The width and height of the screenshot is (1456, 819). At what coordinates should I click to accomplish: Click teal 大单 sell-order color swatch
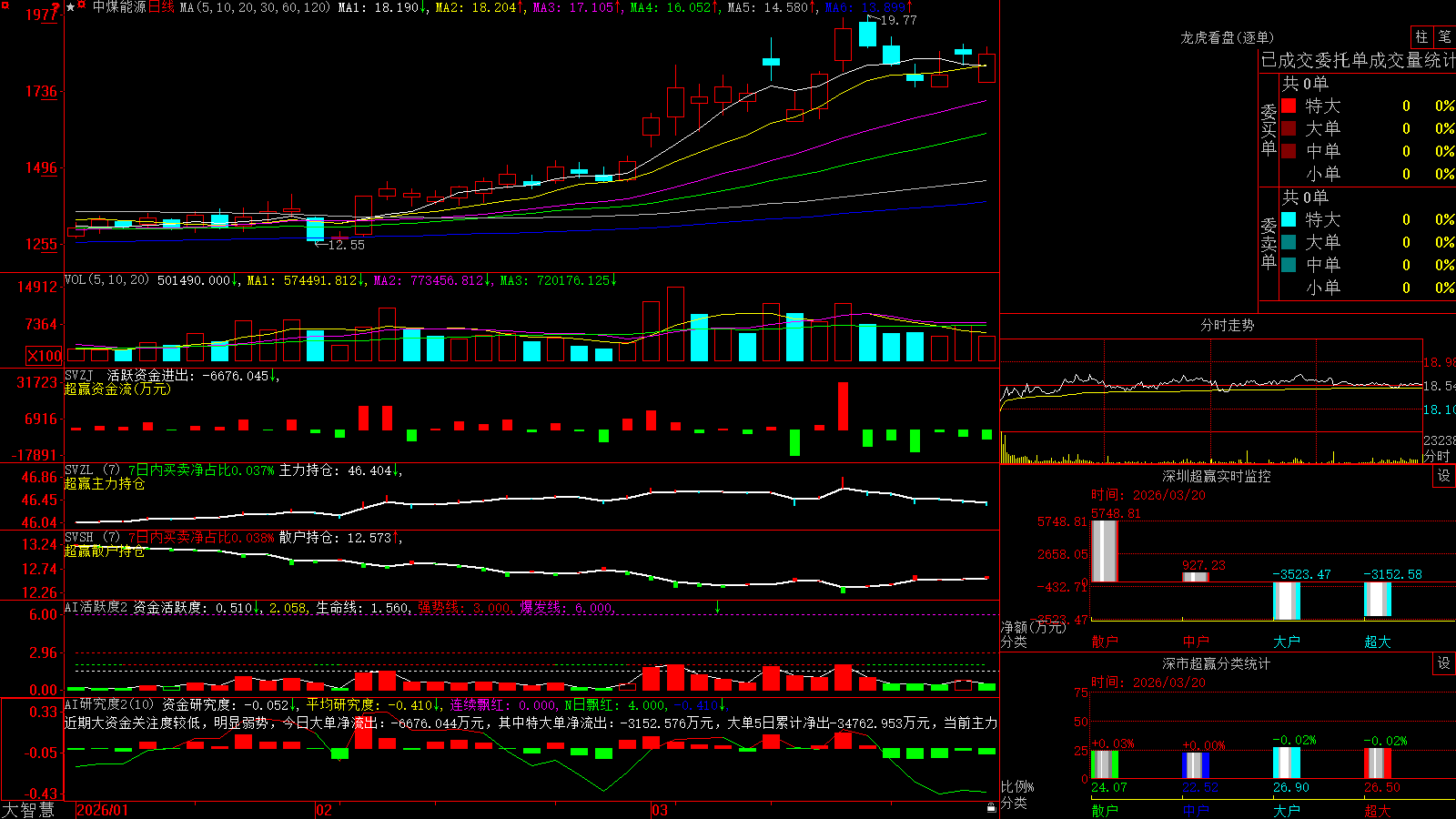click(x=1289, y=242)
